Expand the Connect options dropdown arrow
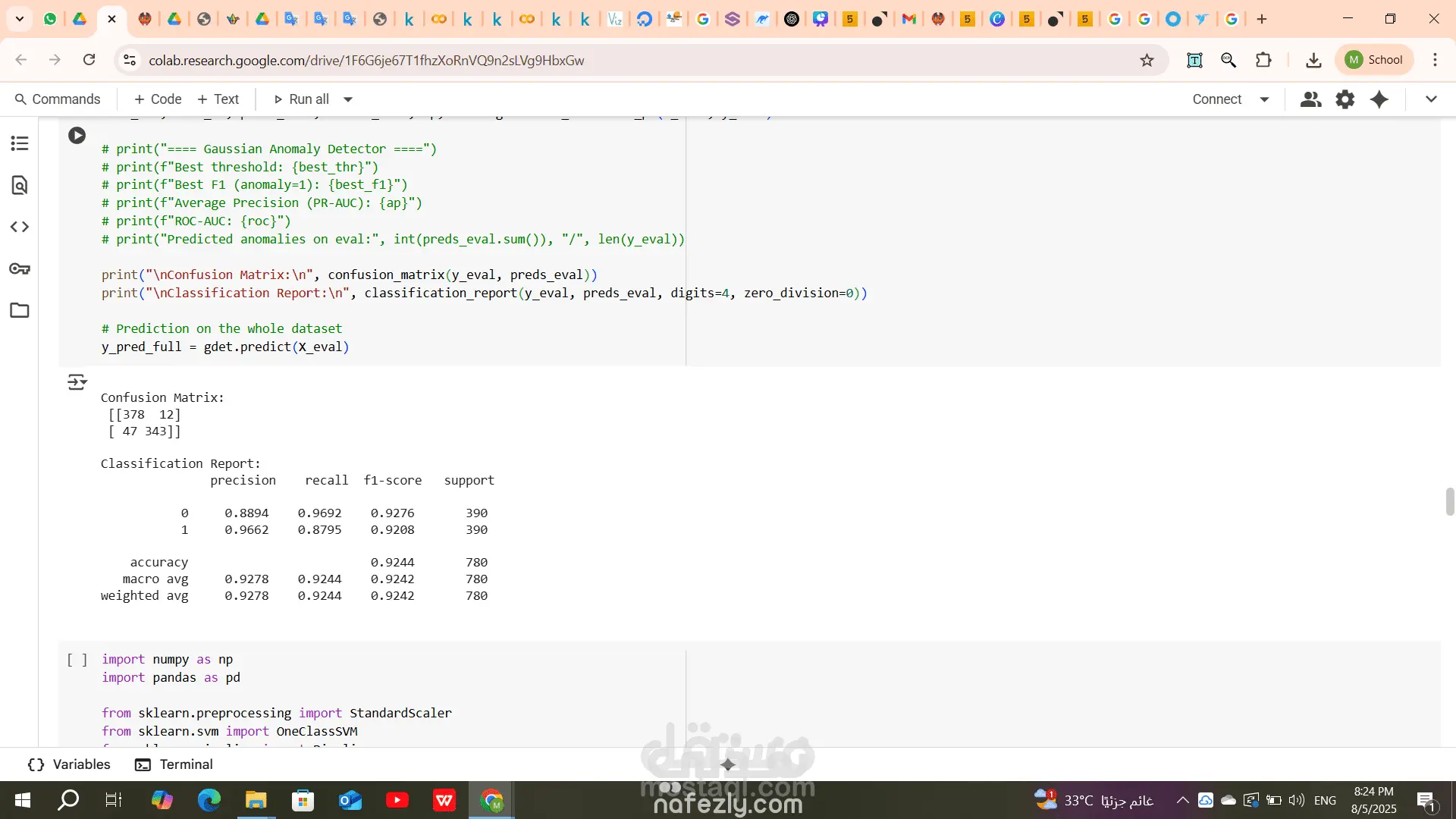The width and height of the screenshot is (1456, 819). tap(1264, 99)
